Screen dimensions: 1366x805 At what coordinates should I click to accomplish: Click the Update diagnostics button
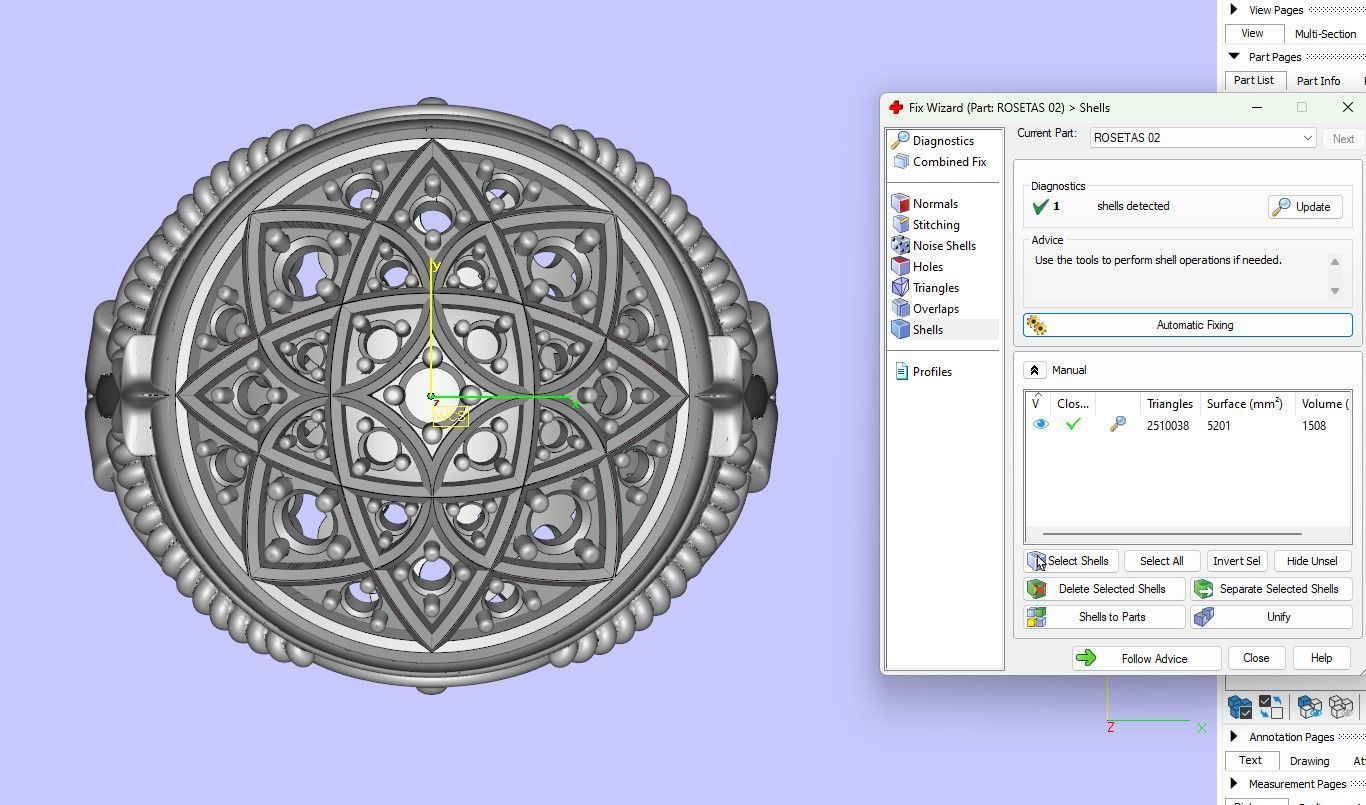(1305, 207)
